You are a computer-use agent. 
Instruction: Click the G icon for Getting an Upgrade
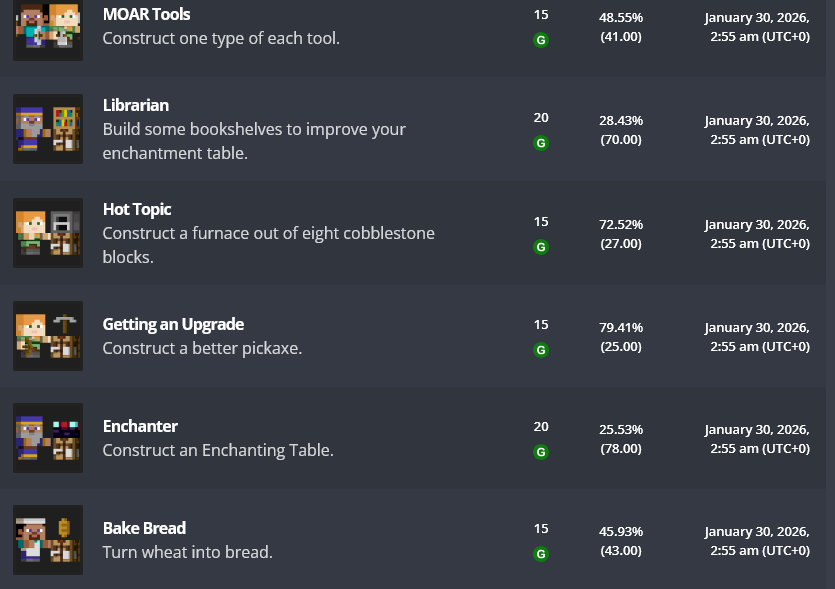pyautogui.click(x=541, y=350)
